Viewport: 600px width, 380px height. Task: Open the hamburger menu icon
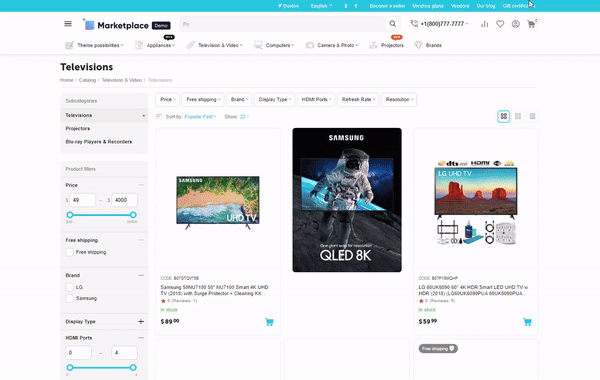click(x=68, y=24)
